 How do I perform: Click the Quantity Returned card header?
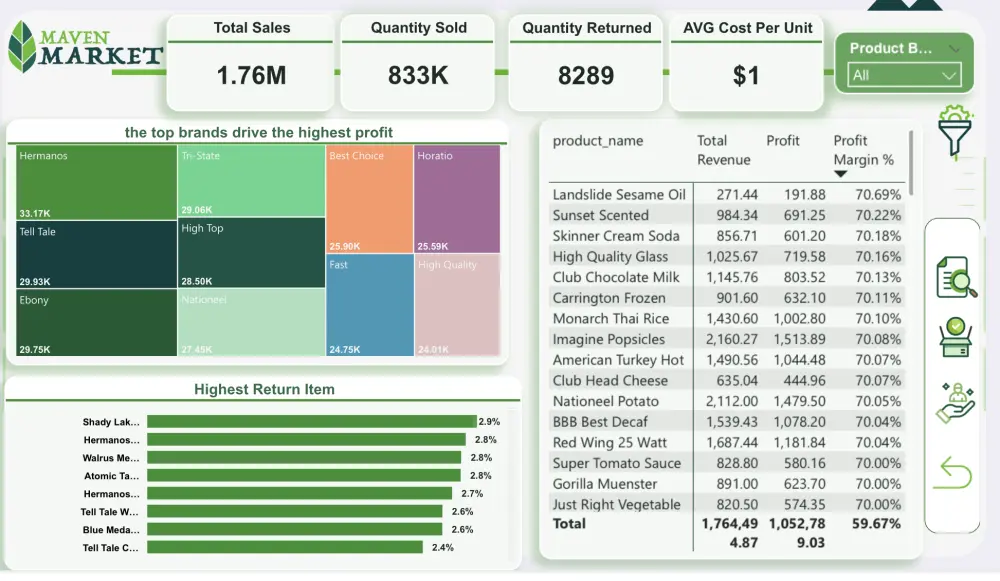coord(585,28)
